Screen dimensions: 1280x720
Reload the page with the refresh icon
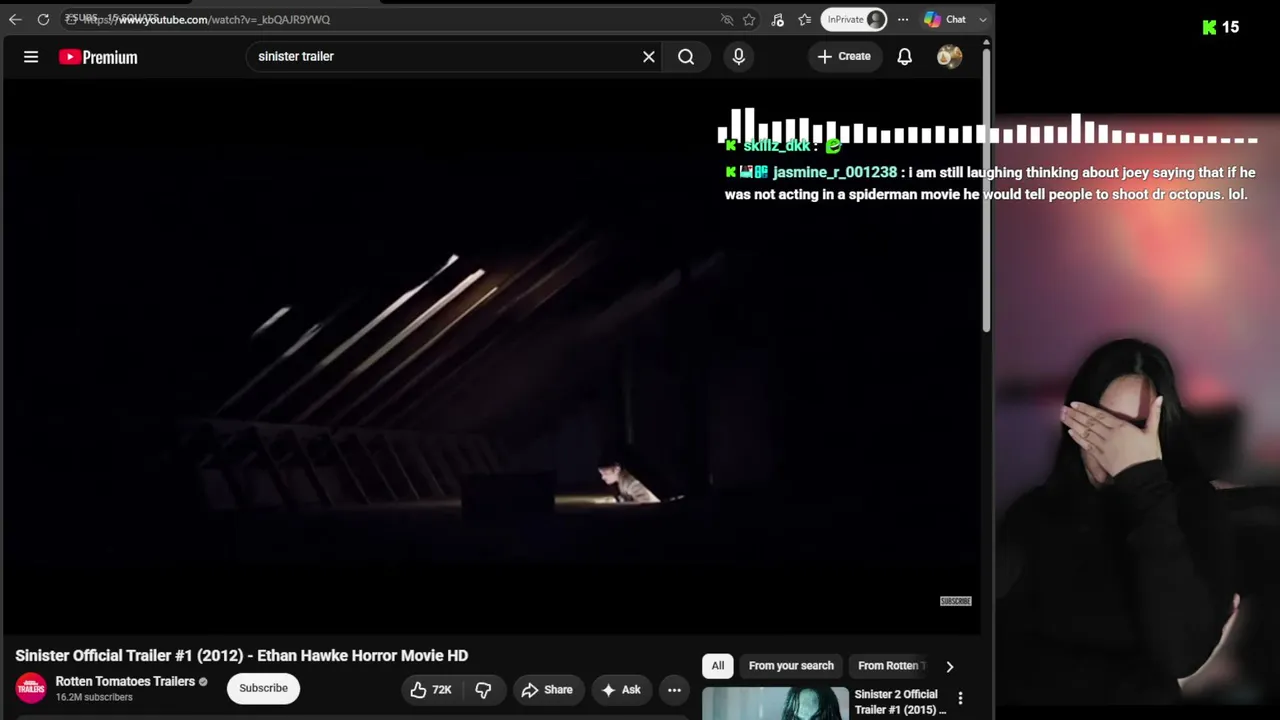(43, 20)
